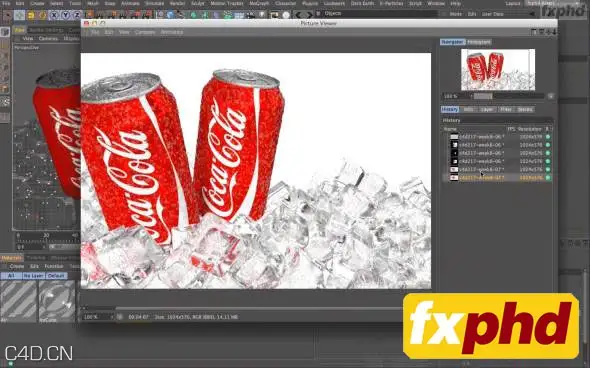Open the Picture Viewer View menu
Screen dimensions: 590x368
coord(124,32)
